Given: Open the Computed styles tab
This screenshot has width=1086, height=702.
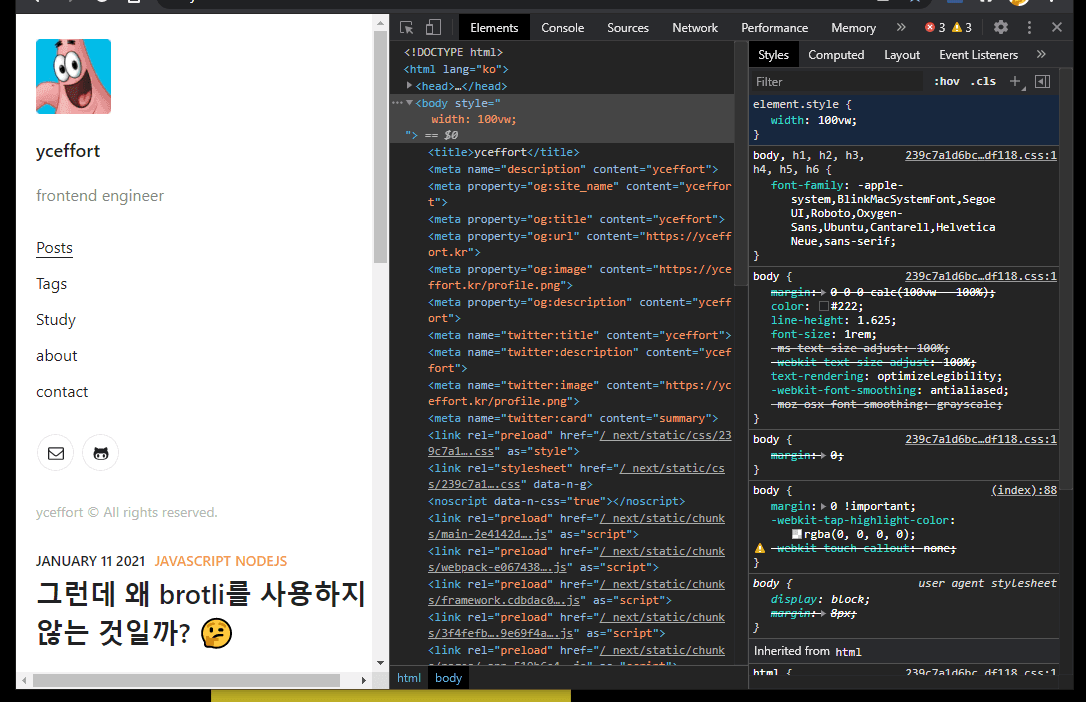Looking at the screenshot, I should (x=836, y=55).
